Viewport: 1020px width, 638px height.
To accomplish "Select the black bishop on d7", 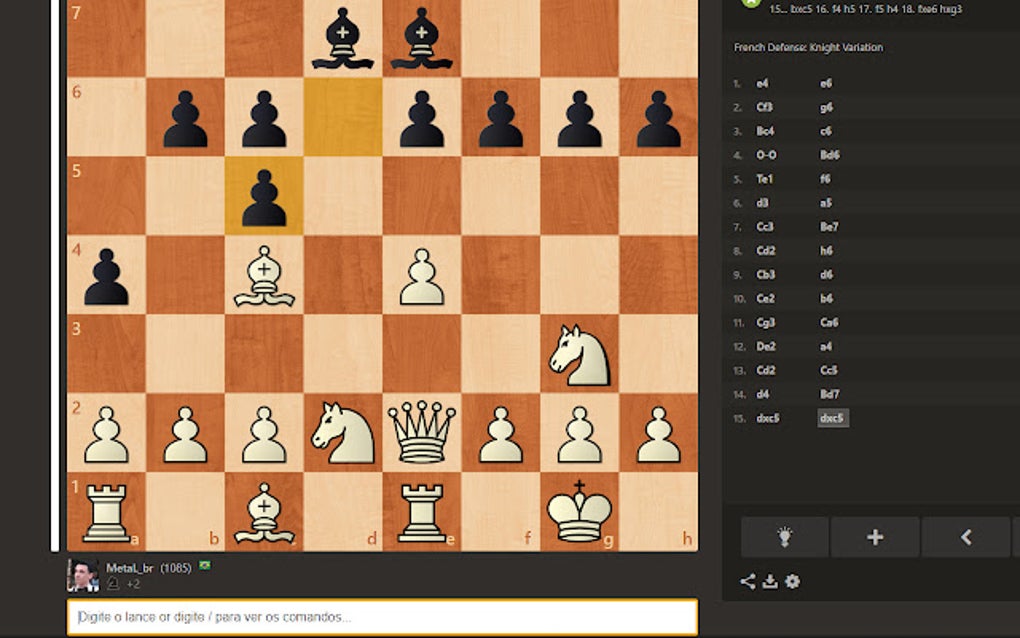I will click(x=343, y=38).
